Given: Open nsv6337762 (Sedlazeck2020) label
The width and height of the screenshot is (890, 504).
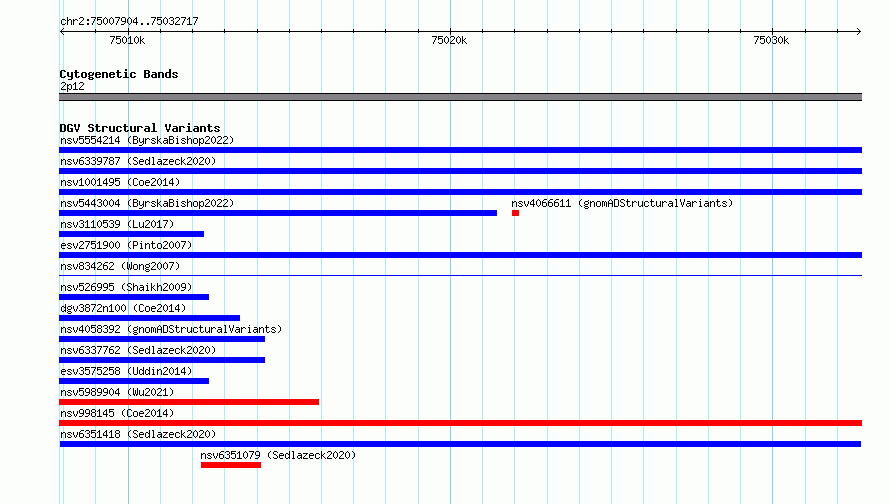Looking at the screenshot, I should [138, 350].
